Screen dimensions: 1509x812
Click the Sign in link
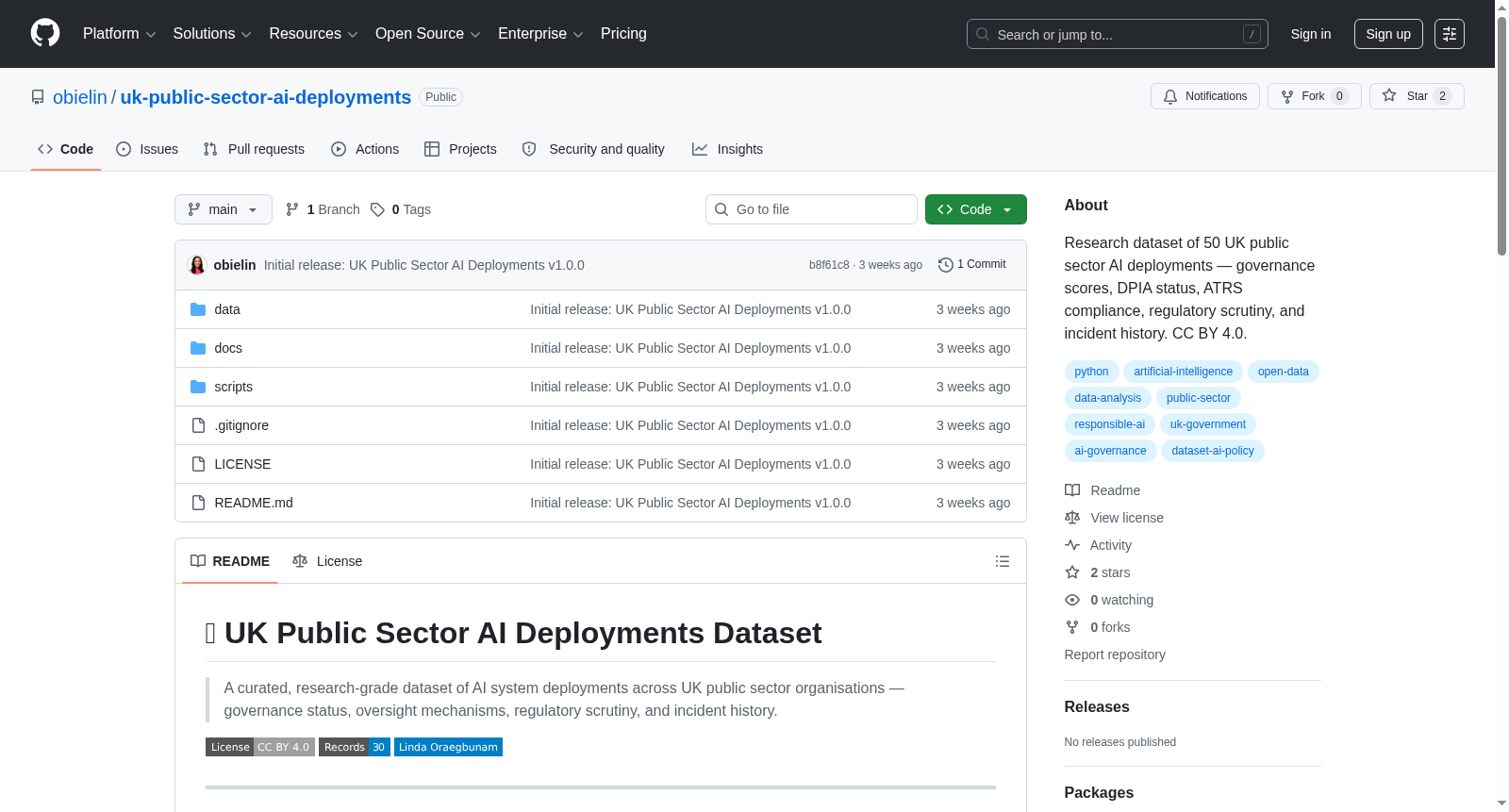[1311, 34]
